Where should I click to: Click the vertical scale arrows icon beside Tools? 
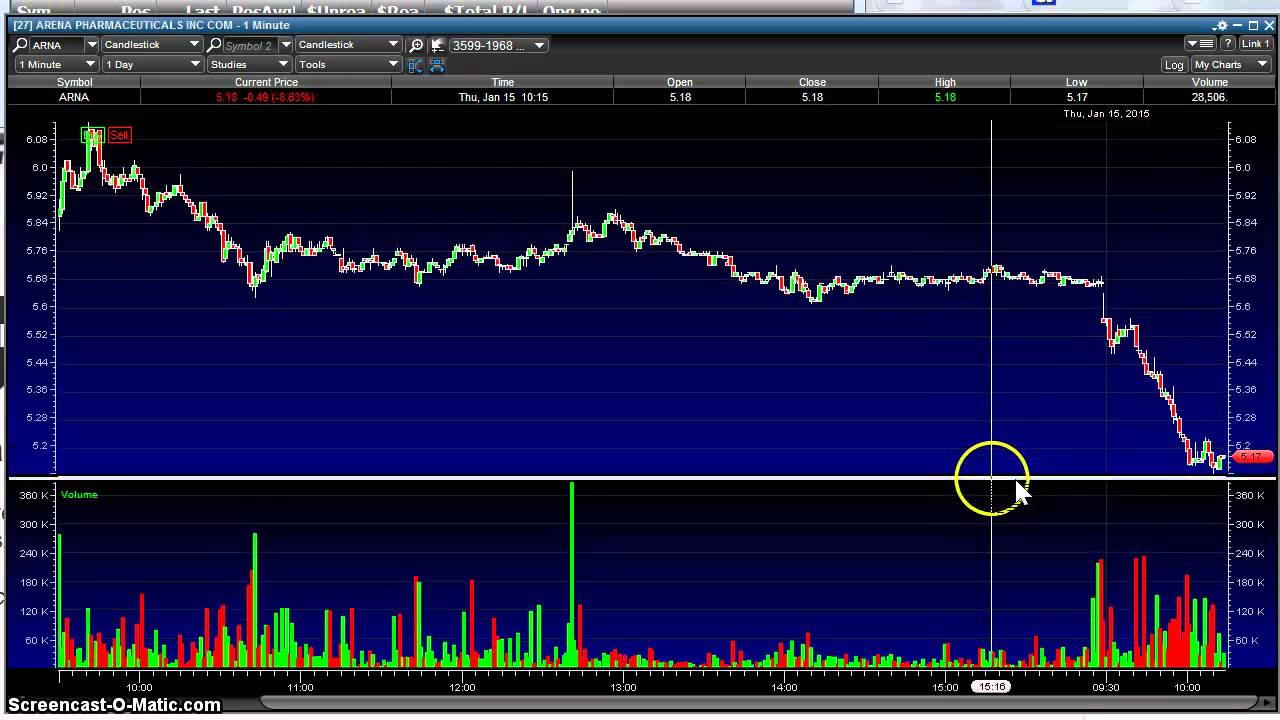pos(417,65)
